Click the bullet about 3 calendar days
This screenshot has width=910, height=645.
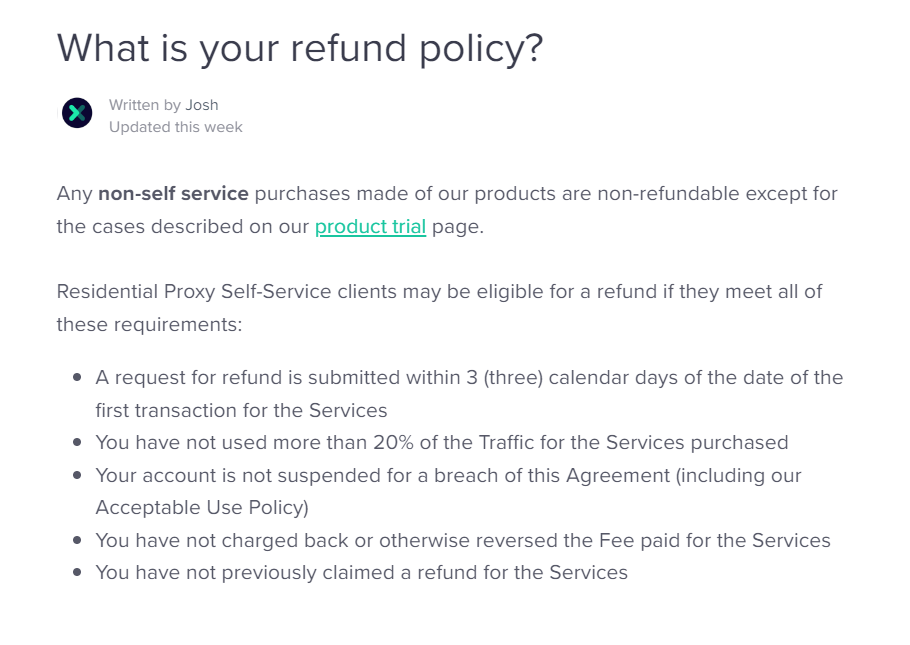469,394
